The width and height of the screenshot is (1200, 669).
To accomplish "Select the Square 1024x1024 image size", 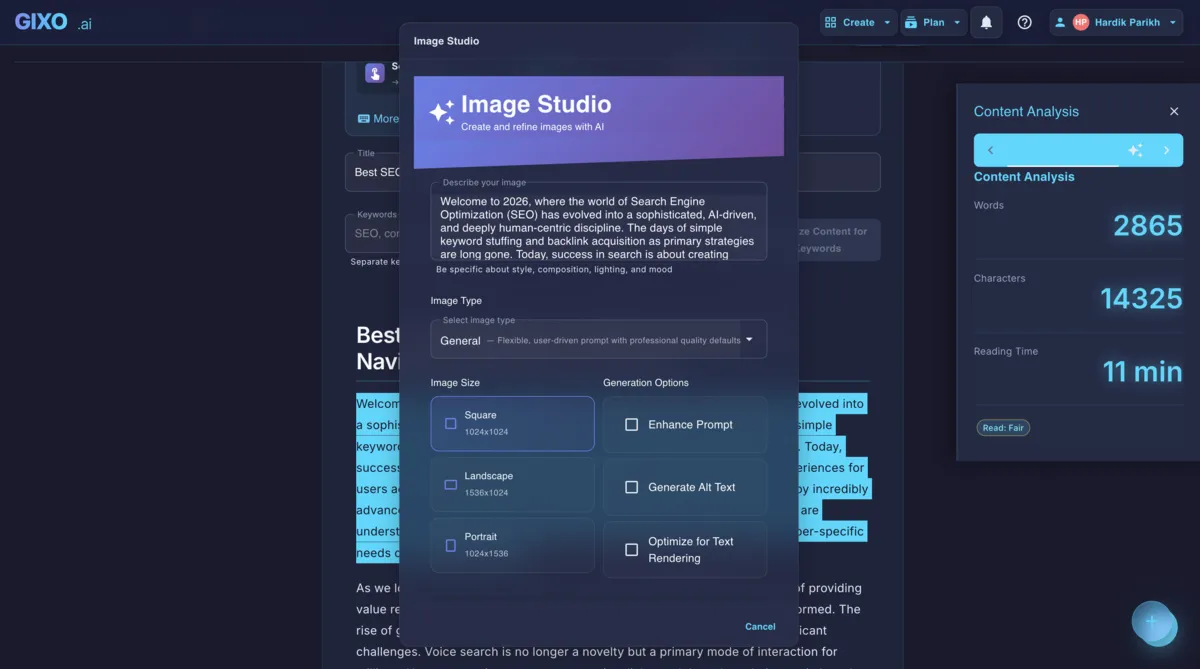I will tap(512, 424).
